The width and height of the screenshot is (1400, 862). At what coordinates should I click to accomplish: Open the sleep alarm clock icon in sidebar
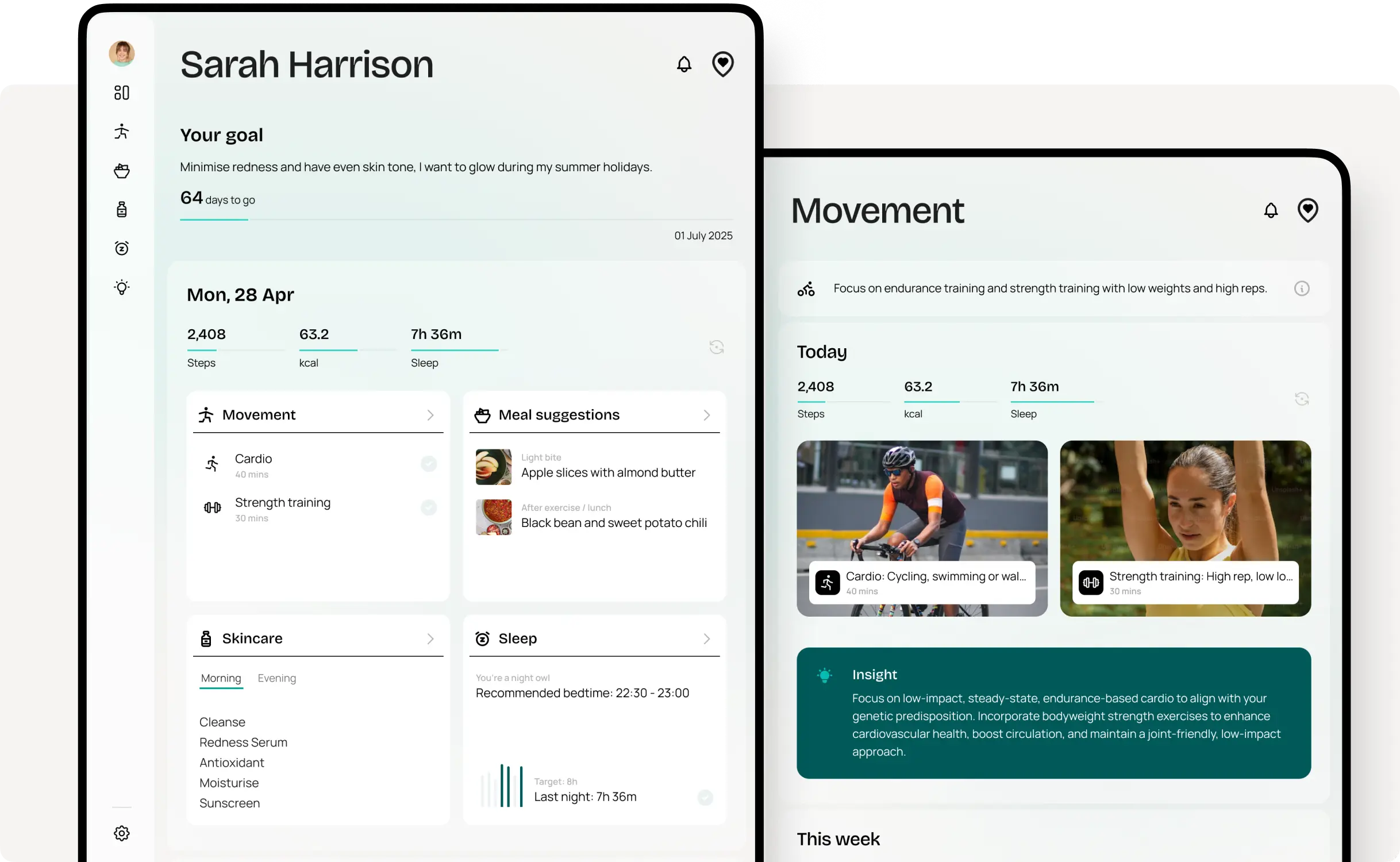122,248
